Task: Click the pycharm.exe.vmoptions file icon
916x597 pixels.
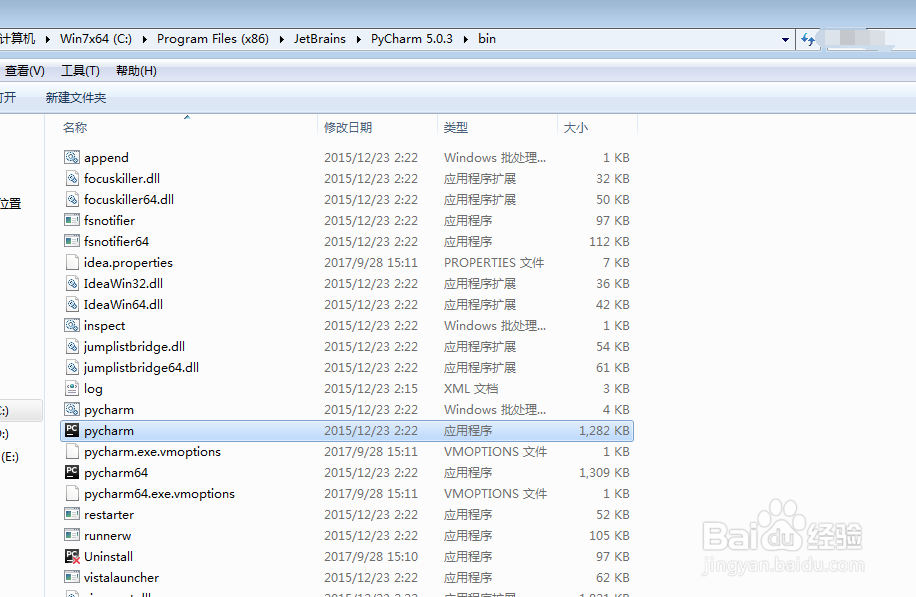Action: coord(72,452)
